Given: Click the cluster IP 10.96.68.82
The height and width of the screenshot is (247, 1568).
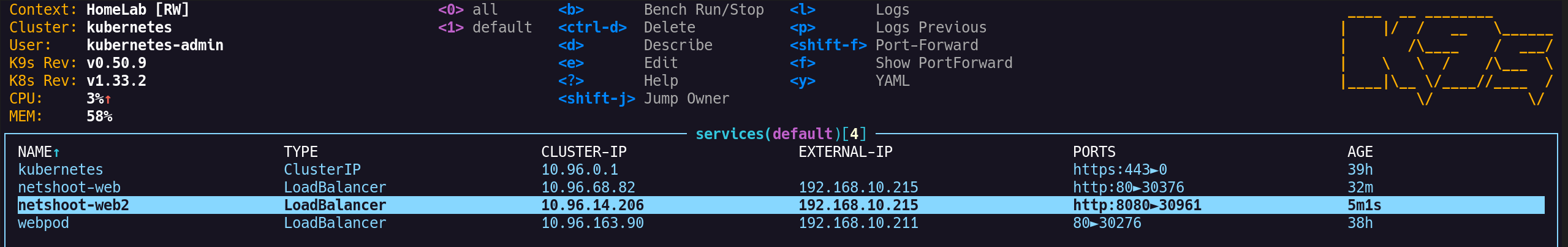Looking at the screenshot, I should (x=588, y=188).
